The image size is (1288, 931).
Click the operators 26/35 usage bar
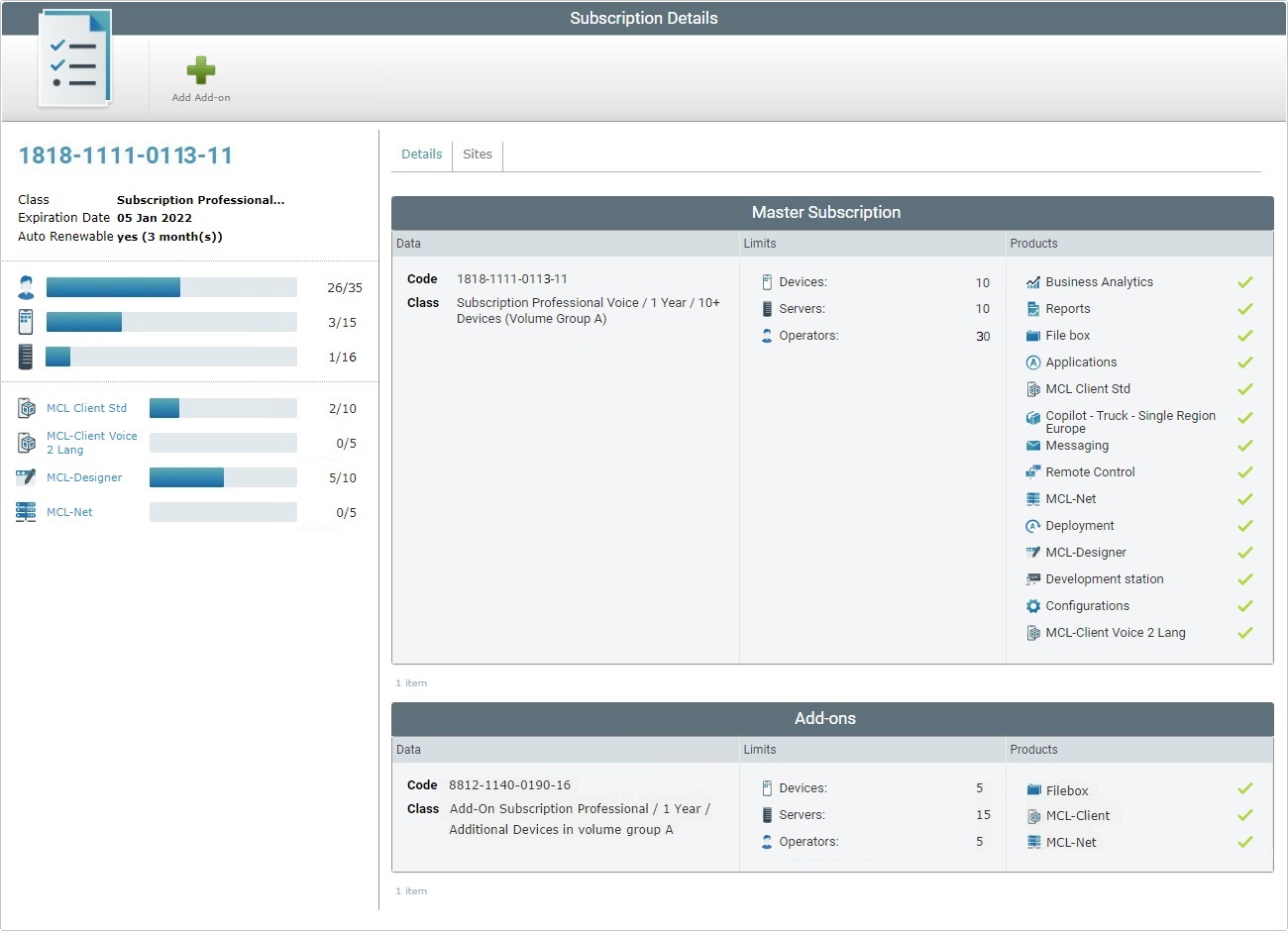(171, 287)
